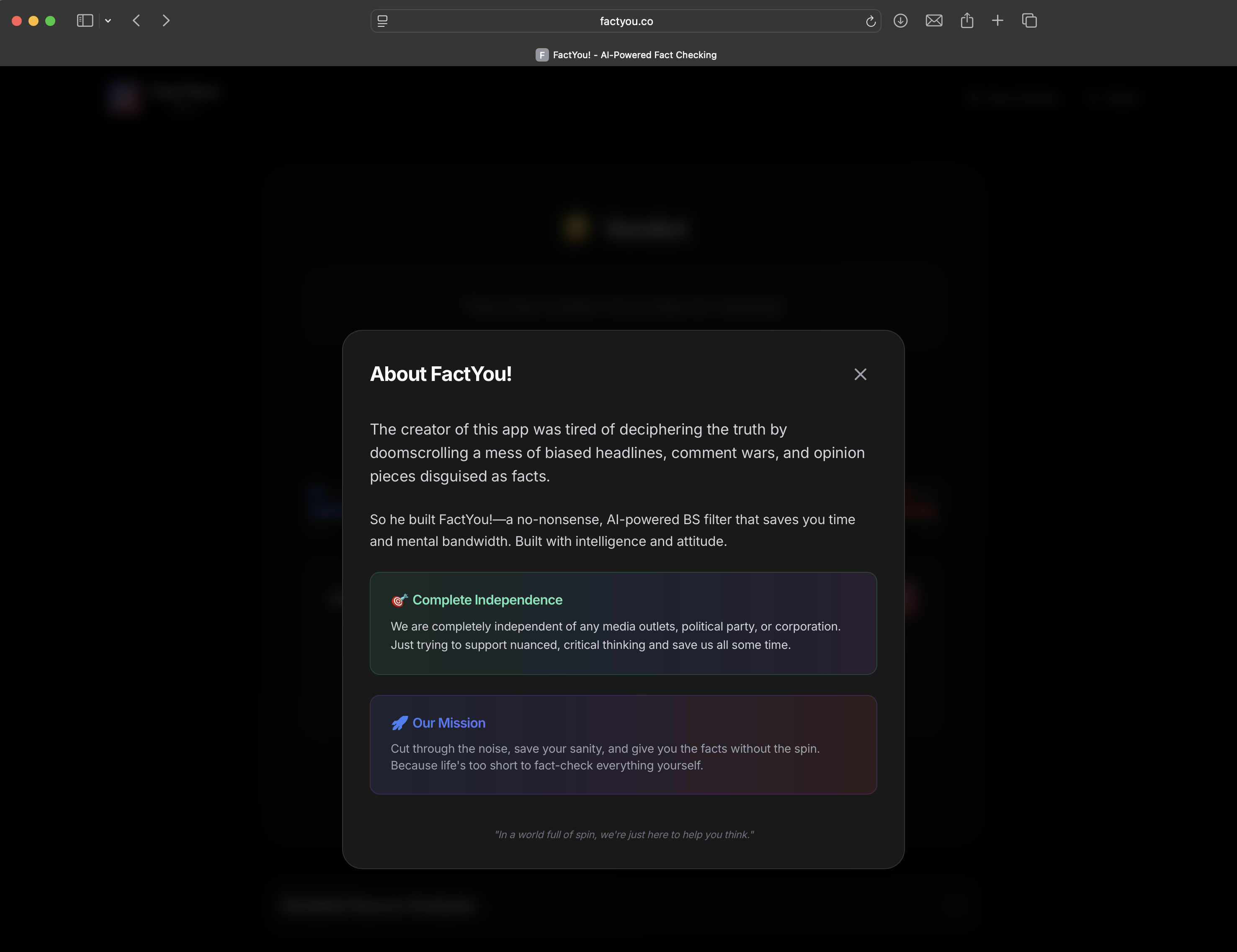This screenshot has width=1237, height=952.
Task: Show the Safari sidebar
Action: (x=85, y=21)
